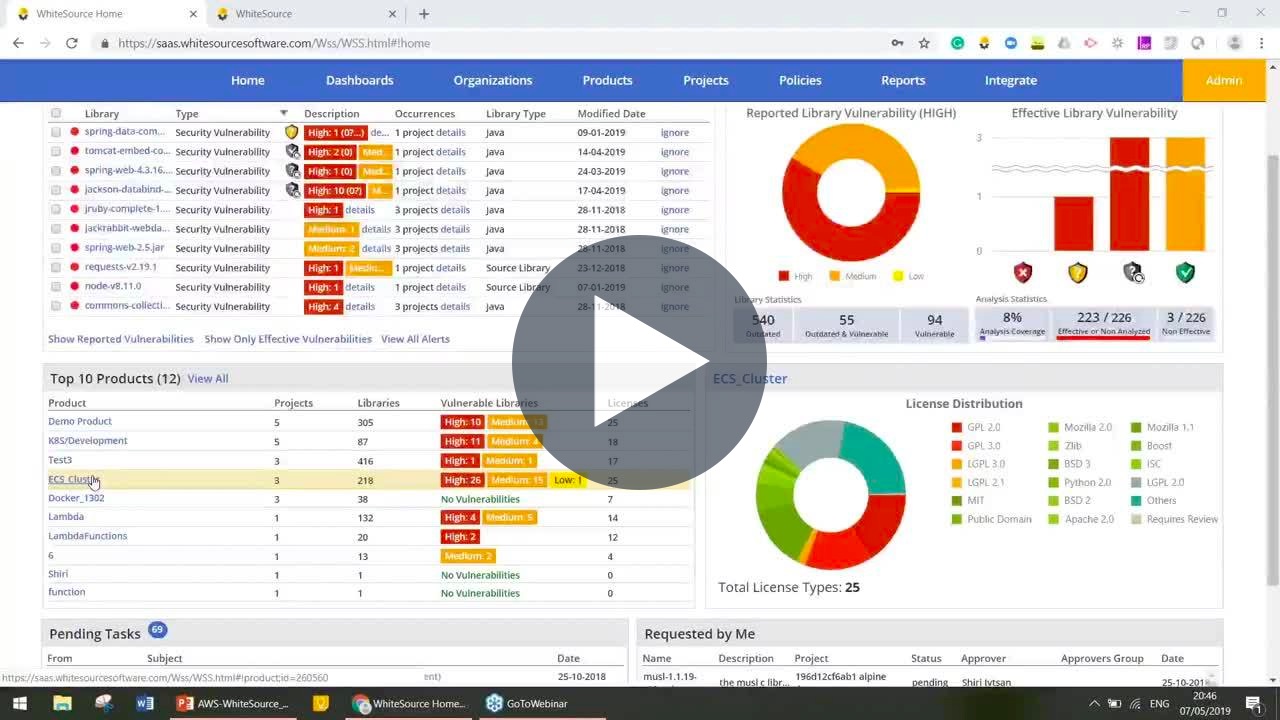
Task: Toggle the select-all checkbox in alerts header
Action: pos(56,113)
